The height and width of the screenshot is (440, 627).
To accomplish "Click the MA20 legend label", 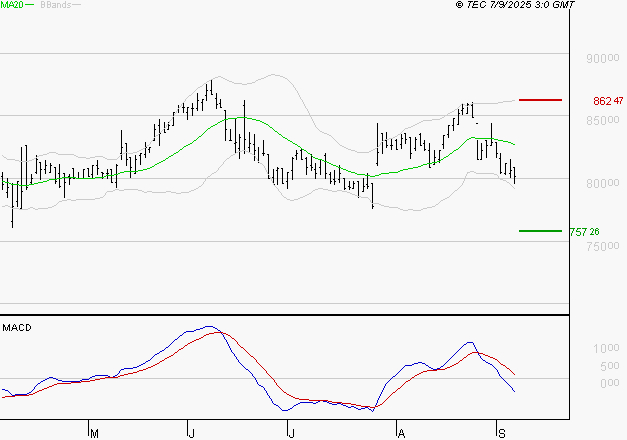I will click(x=12, y=5).
